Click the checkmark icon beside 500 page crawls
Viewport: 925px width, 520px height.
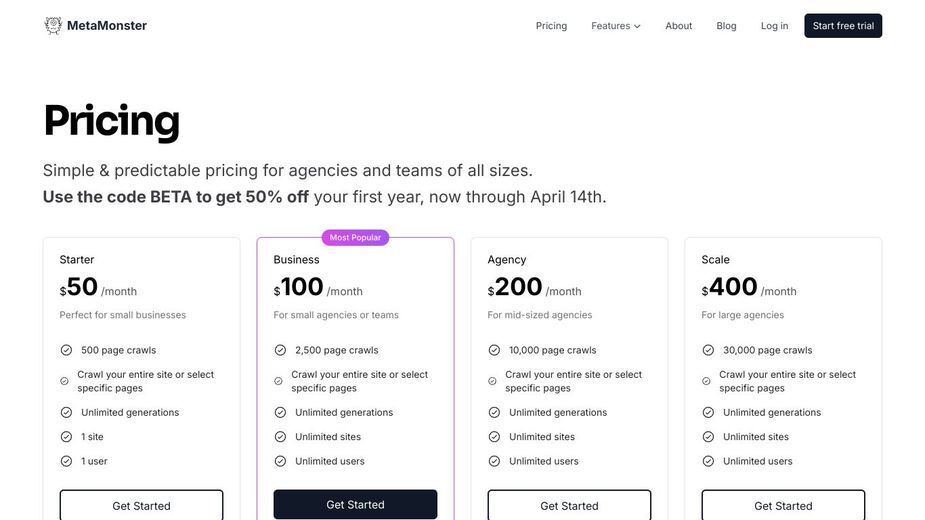(66, 350)
